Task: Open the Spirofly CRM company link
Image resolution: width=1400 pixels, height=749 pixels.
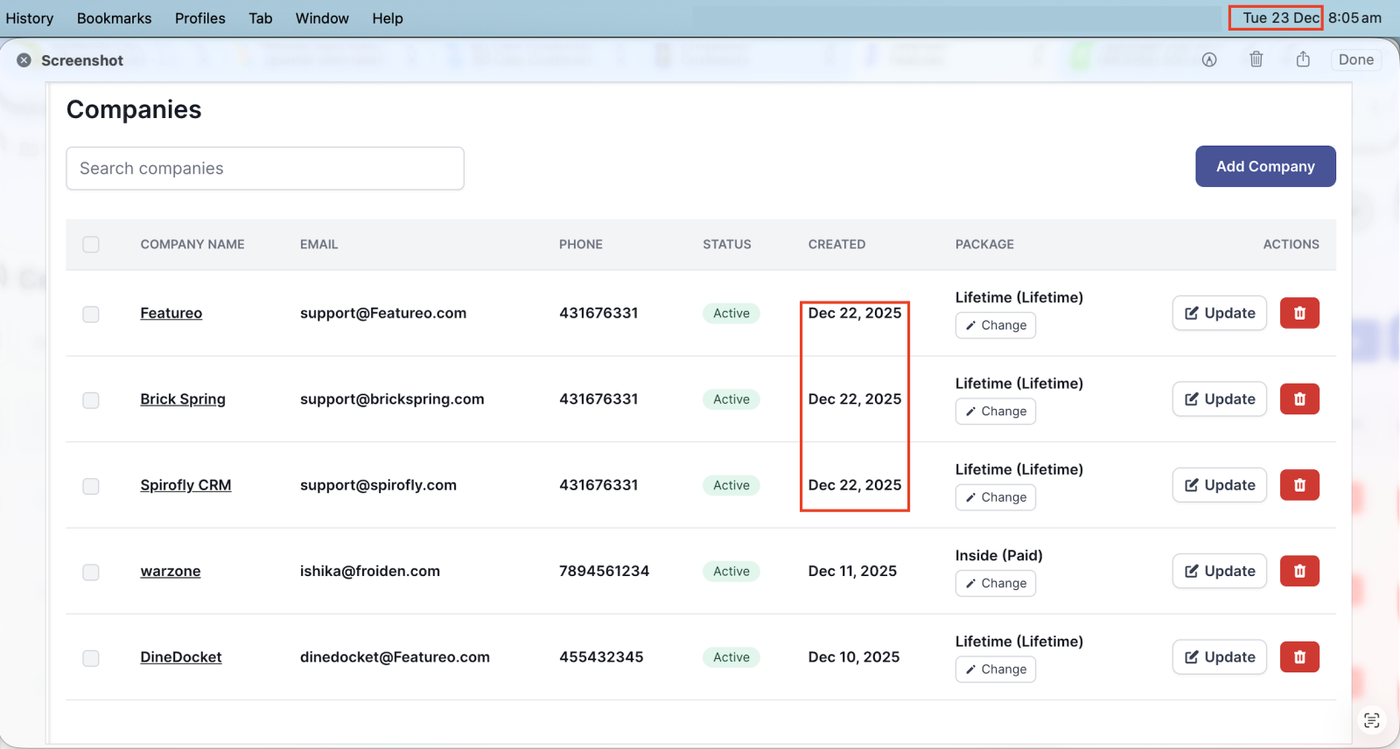Action: [185, 485]
